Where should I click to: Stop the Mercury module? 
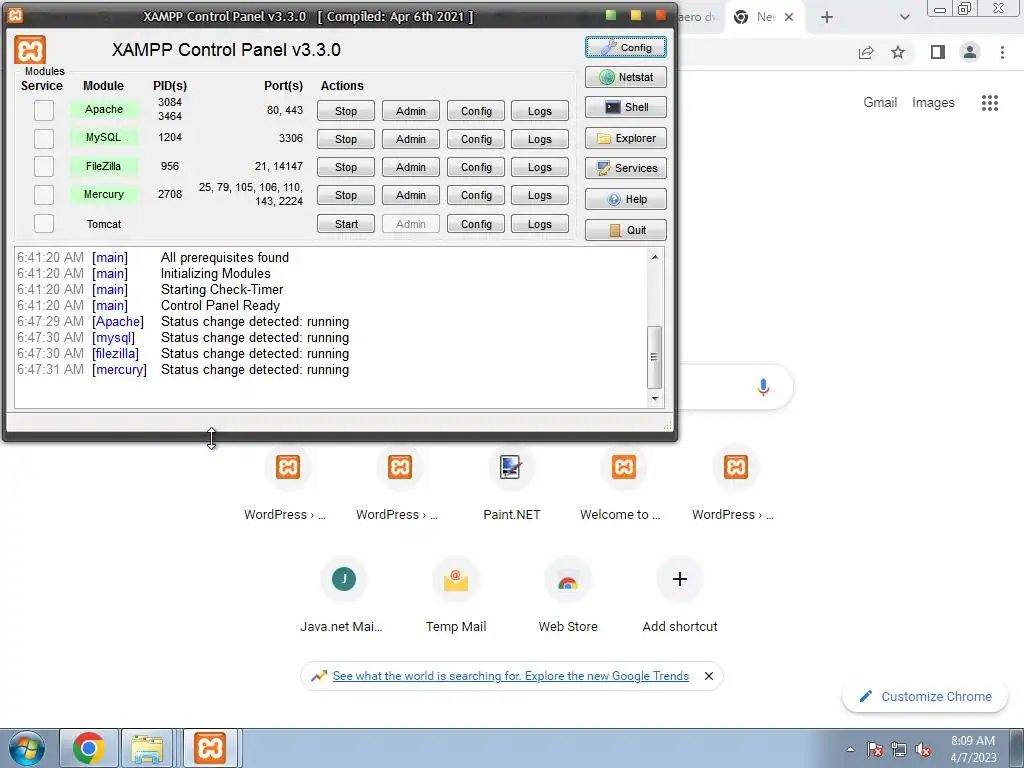pyautogui.click(x=346, y=195)
